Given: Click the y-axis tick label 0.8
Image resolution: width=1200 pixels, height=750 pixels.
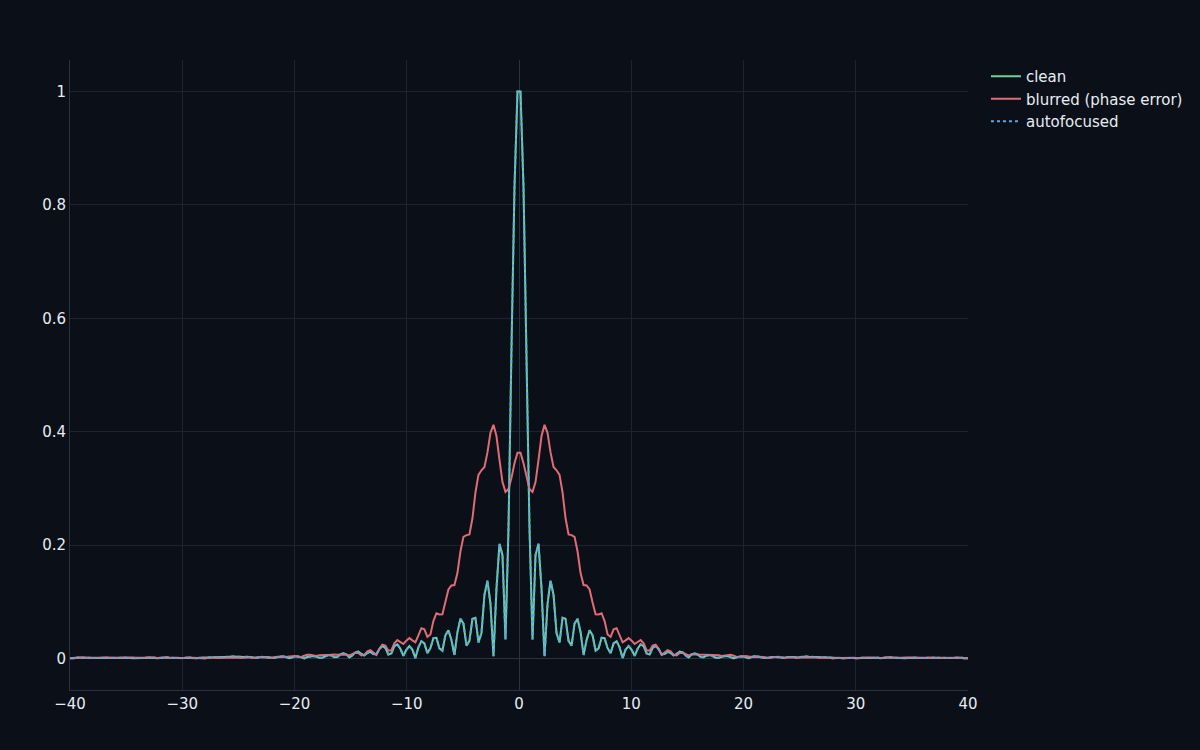Looking at the screenshot, I should (54, 204).
